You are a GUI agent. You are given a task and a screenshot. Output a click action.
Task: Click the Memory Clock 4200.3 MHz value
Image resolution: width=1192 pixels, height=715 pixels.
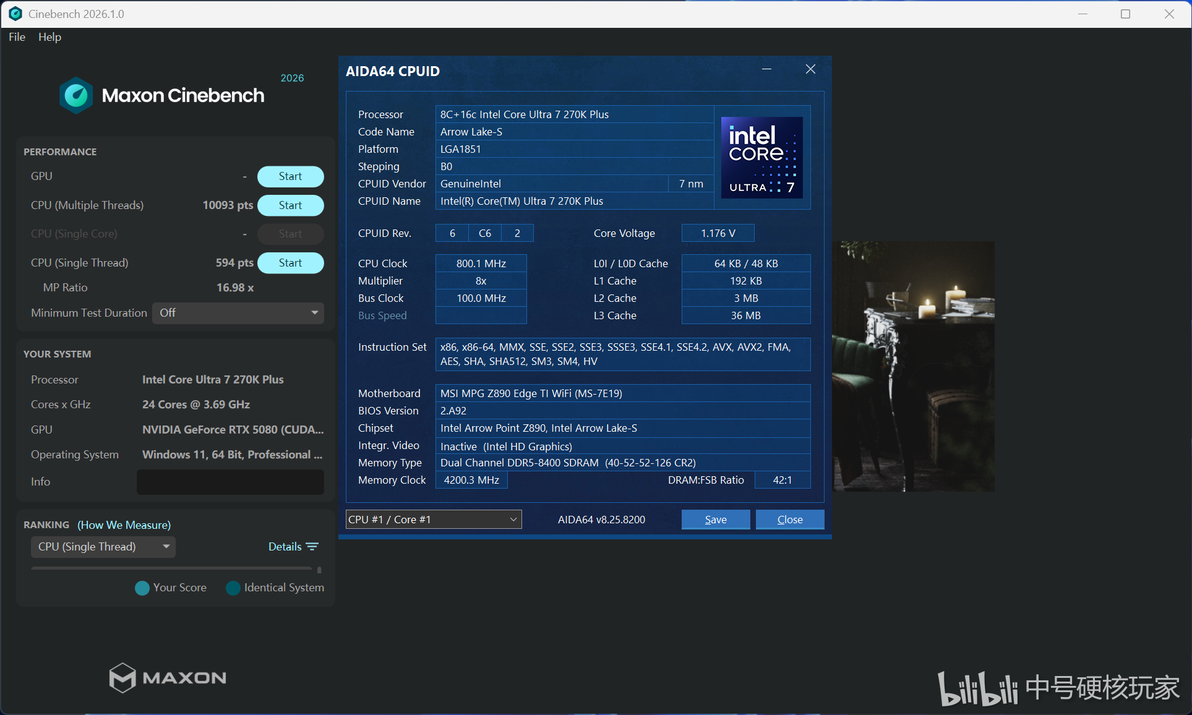pos(471,480)
